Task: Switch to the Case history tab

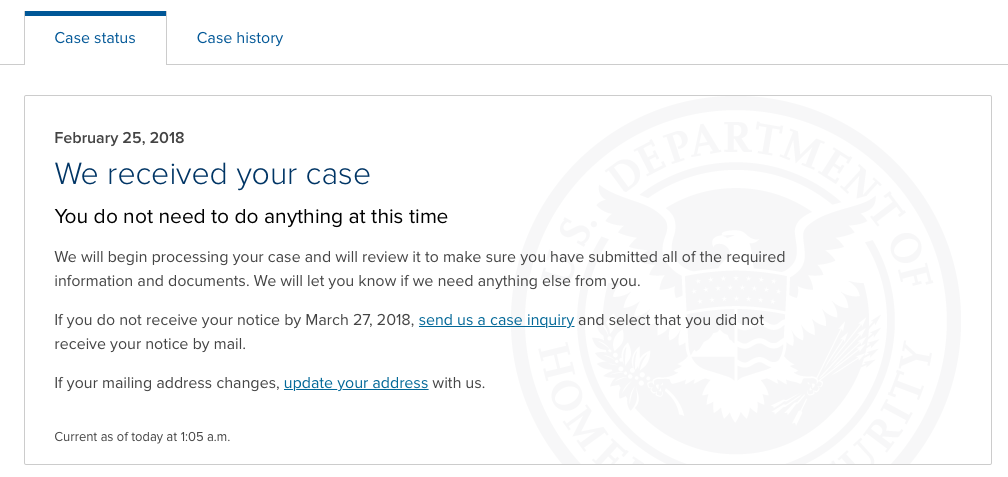Action: 239,38
